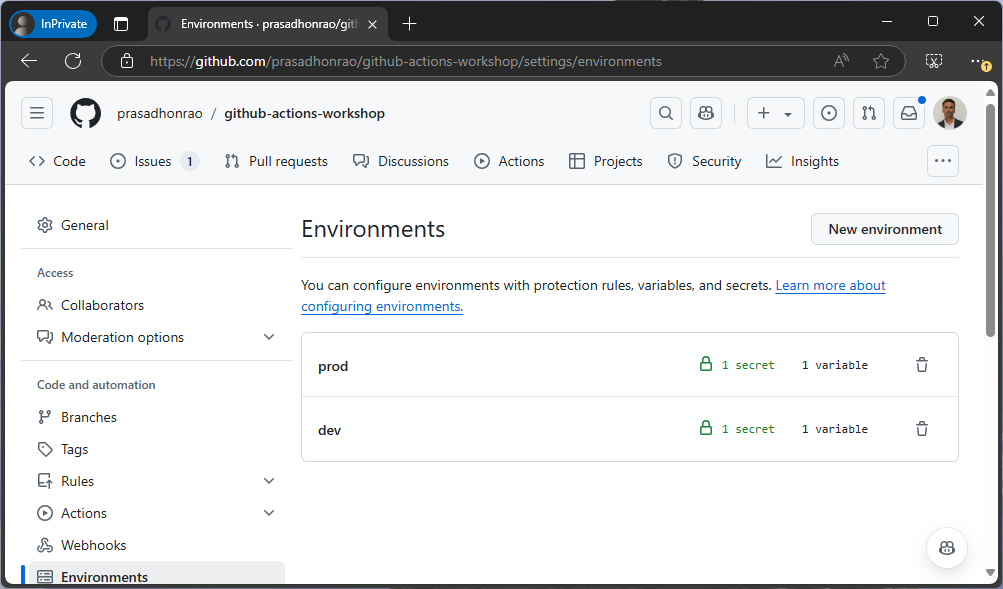The image size is (1003, 589).
Task: Open the GitHub search icon
Action: (x=665, y=112)
